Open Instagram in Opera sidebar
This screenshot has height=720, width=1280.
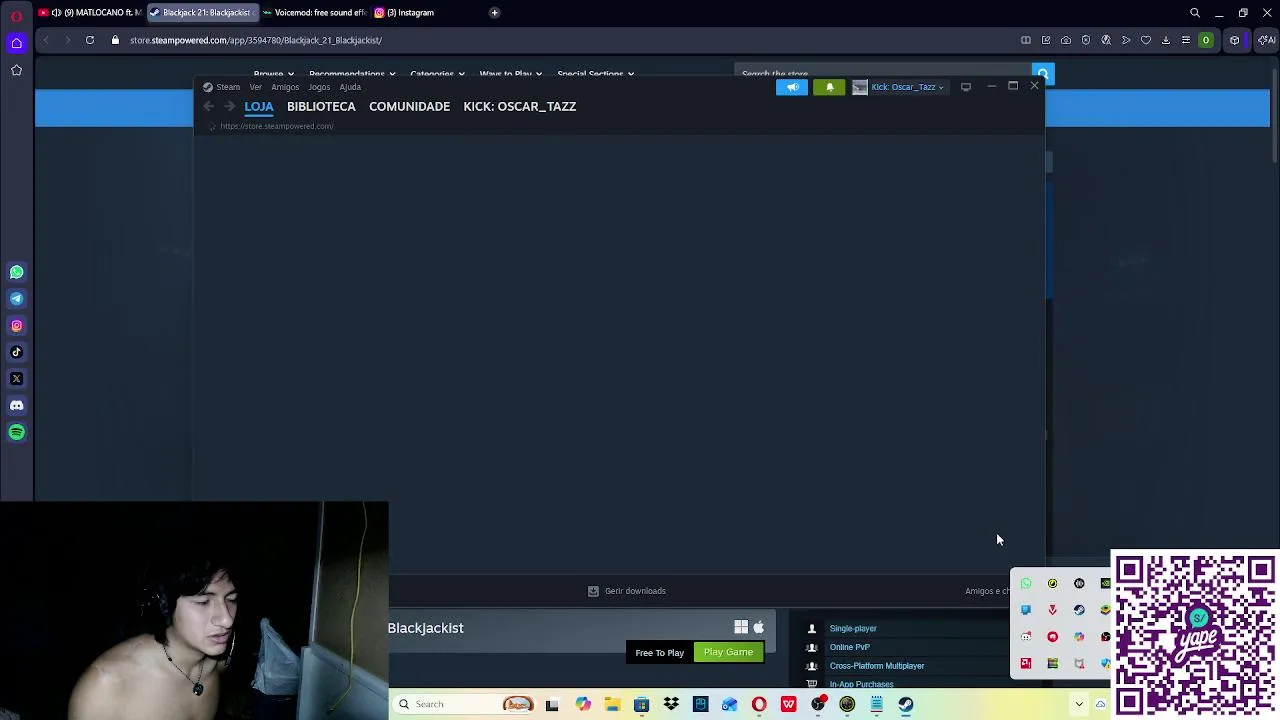pos(16,325)
